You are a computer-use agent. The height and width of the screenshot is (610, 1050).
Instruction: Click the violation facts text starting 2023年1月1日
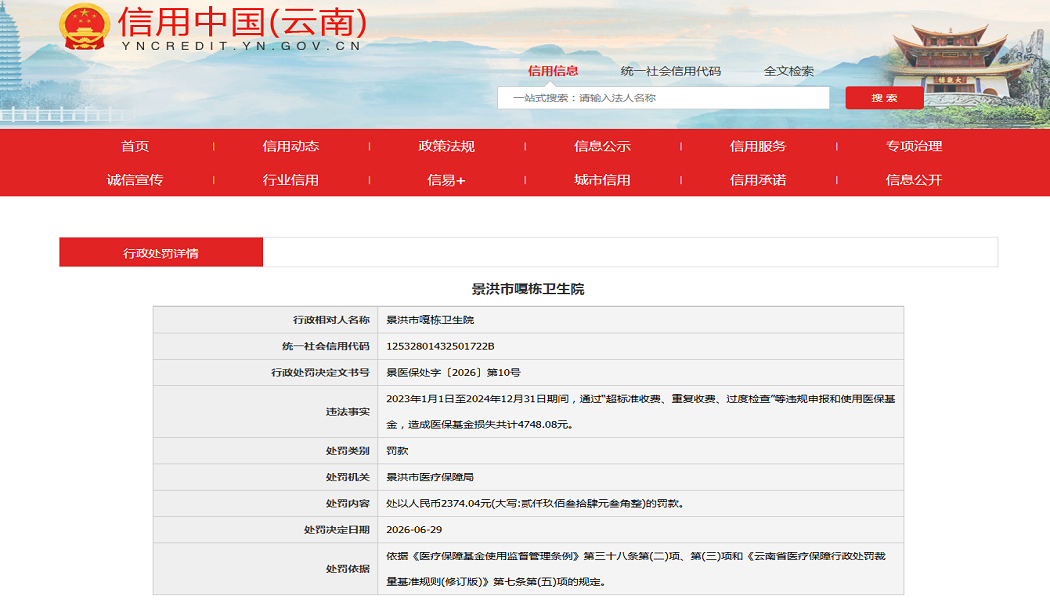(640, 411)
